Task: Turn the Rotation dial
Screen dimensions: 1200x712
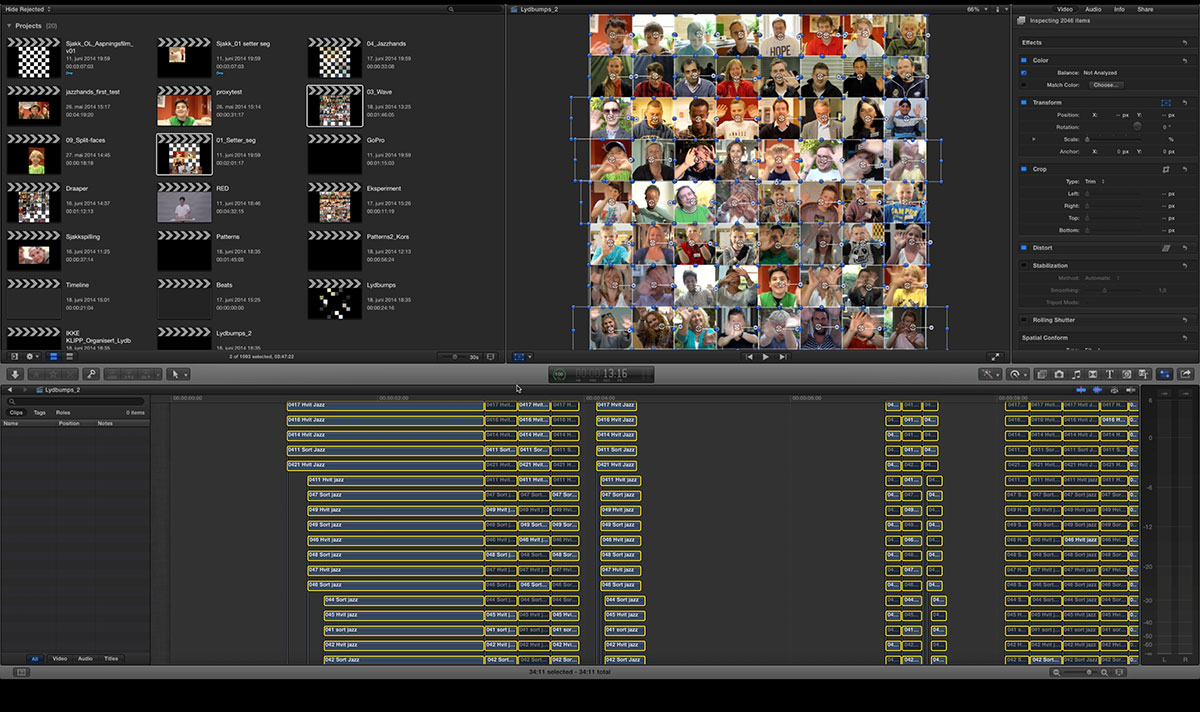Action: pyautogui.click(x=1137, y=127)
